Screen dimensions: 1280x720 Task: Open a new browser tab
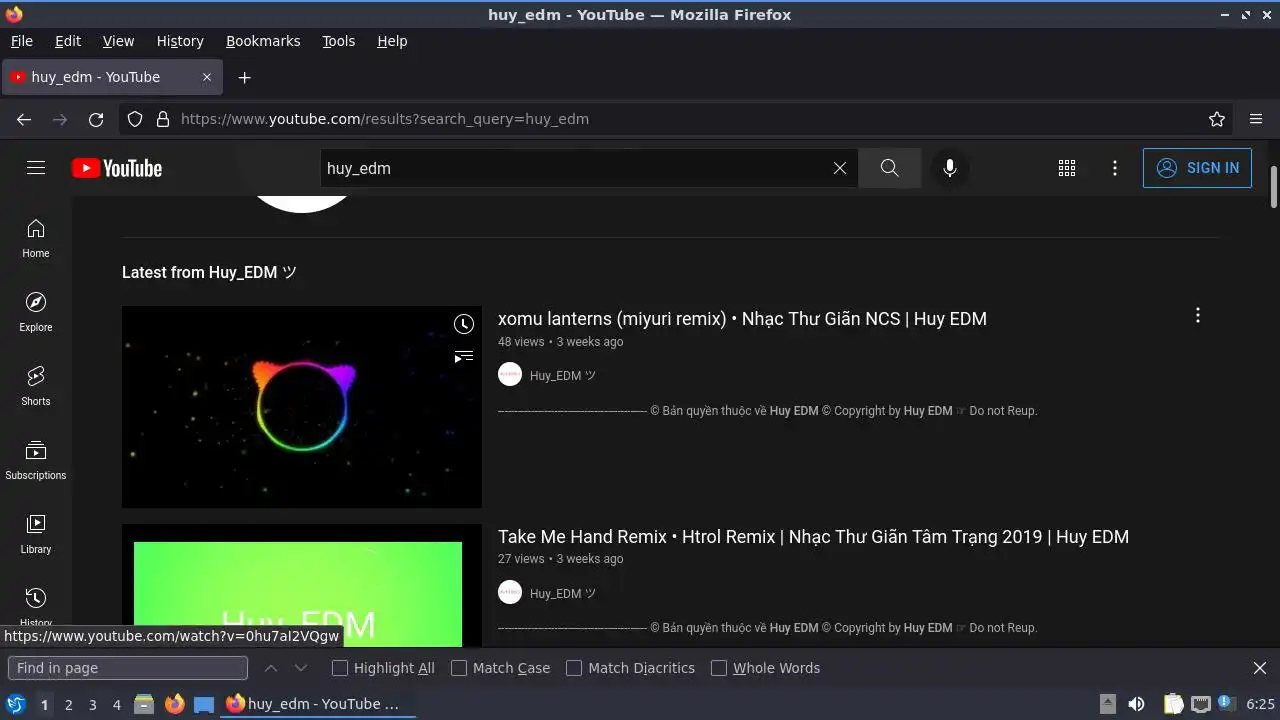[244, 77]
